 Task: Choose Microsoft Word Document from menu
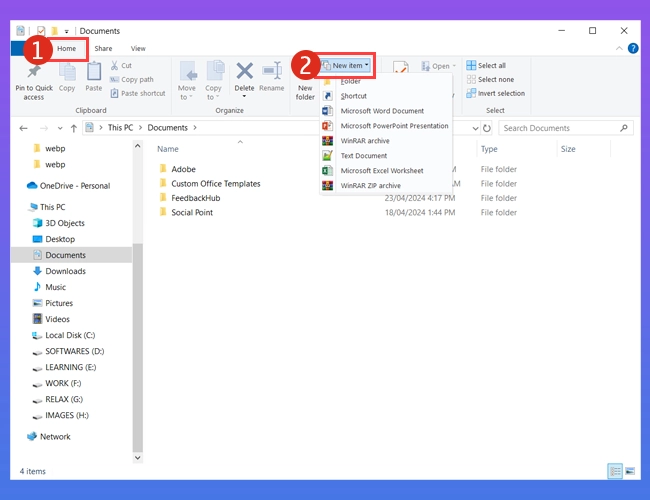click(381, 111)
